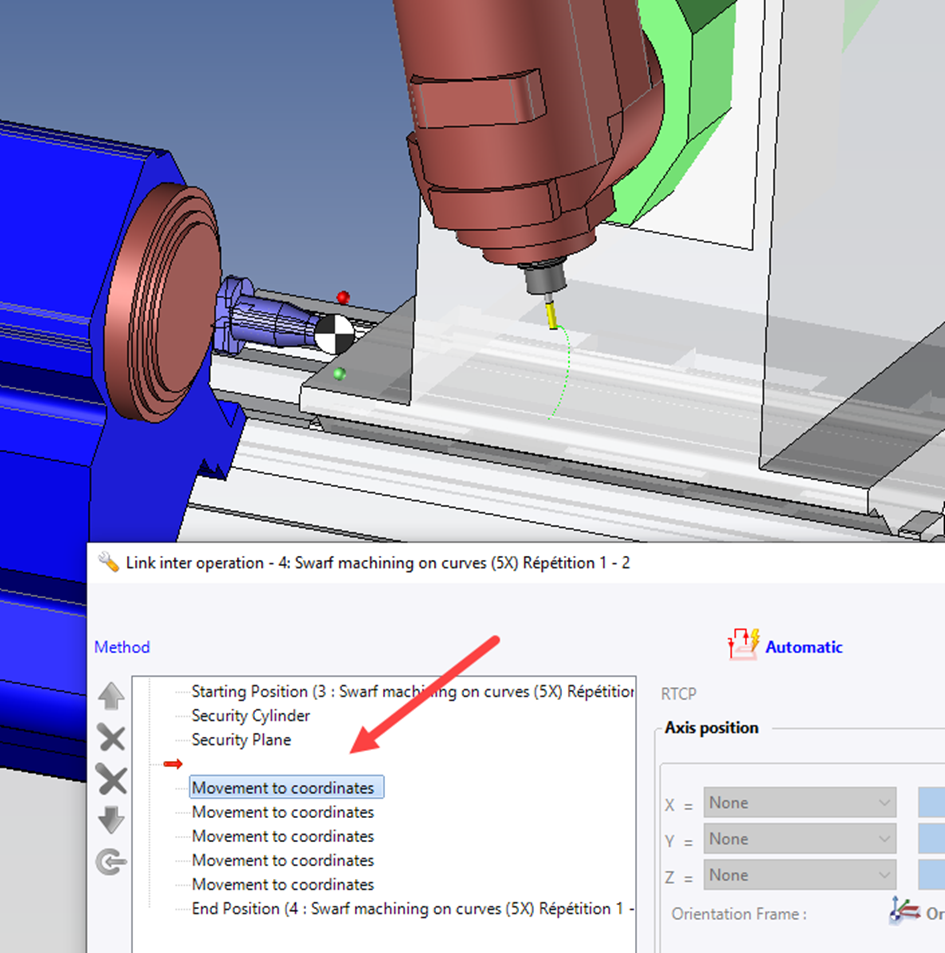Viewport: 945px width, 953px height.
Task: Click the Orientation Frame label
Action: (x=738, y=914)
